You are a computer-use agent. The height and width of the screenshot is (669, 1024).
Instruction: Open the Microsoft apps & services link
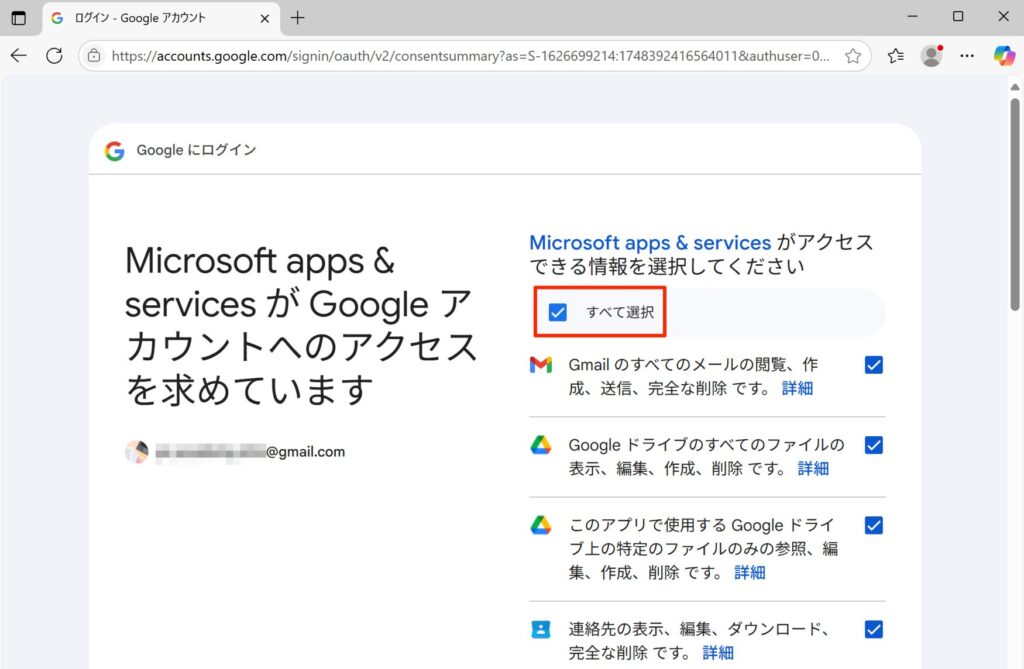(650, 242)
